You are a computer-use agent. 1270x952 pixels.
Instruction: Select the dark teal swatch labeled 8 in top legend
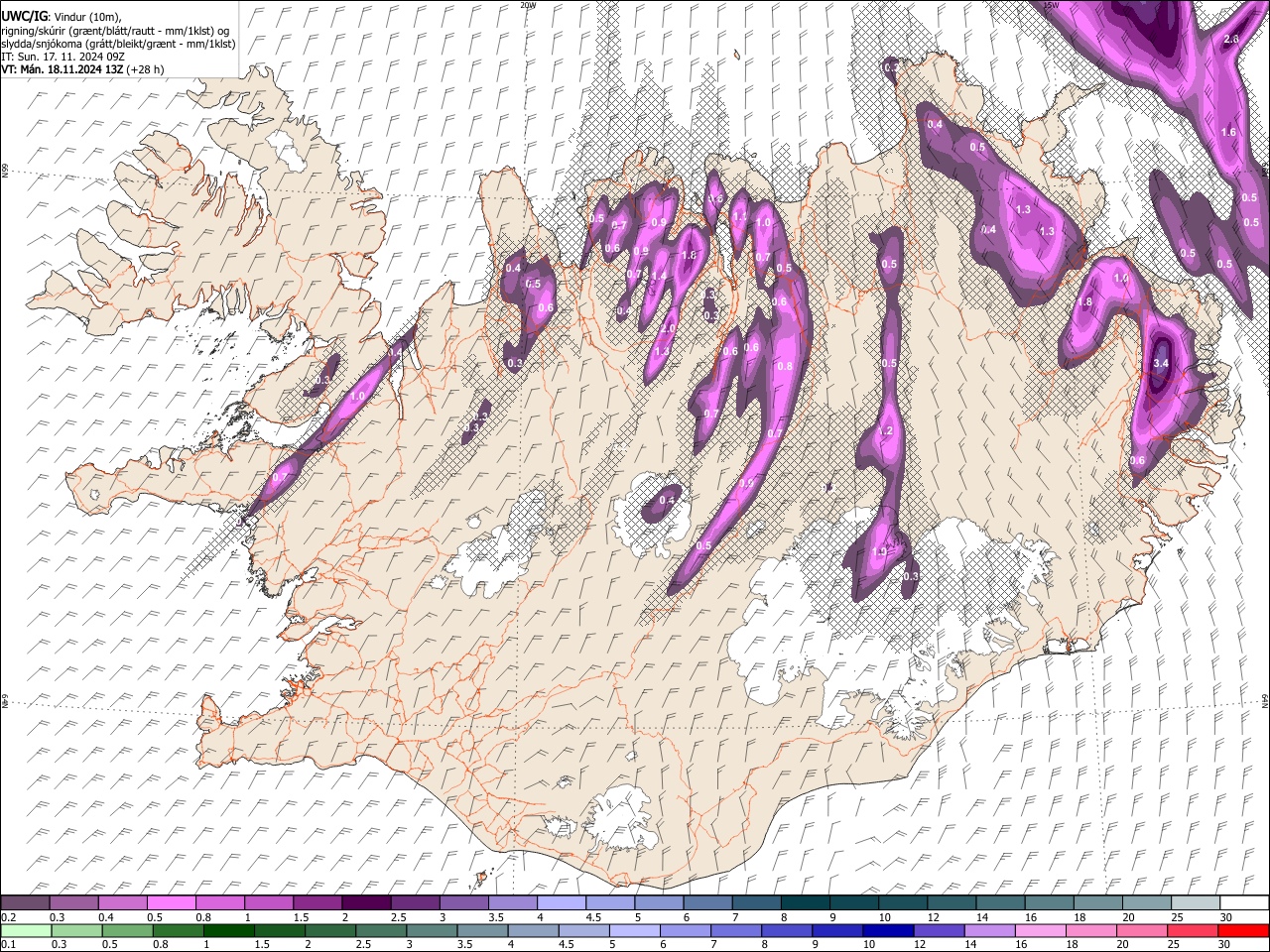tap(806, 902)
